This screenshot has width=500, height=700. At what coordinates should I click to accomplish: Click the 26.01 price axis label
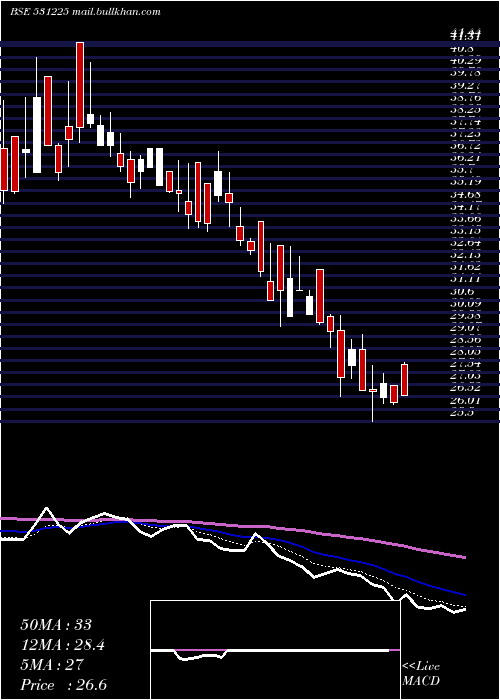(x=466, y=400)
